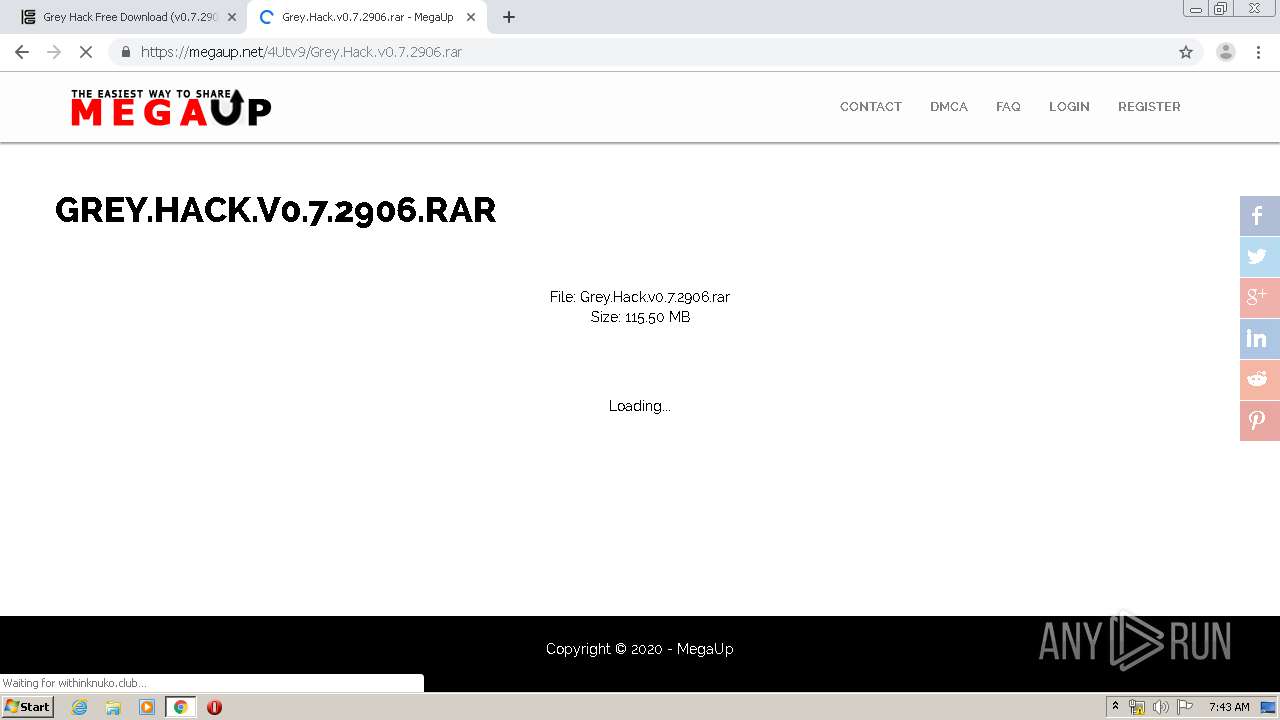Go to REGISTER page

[x=1149, y=107]
